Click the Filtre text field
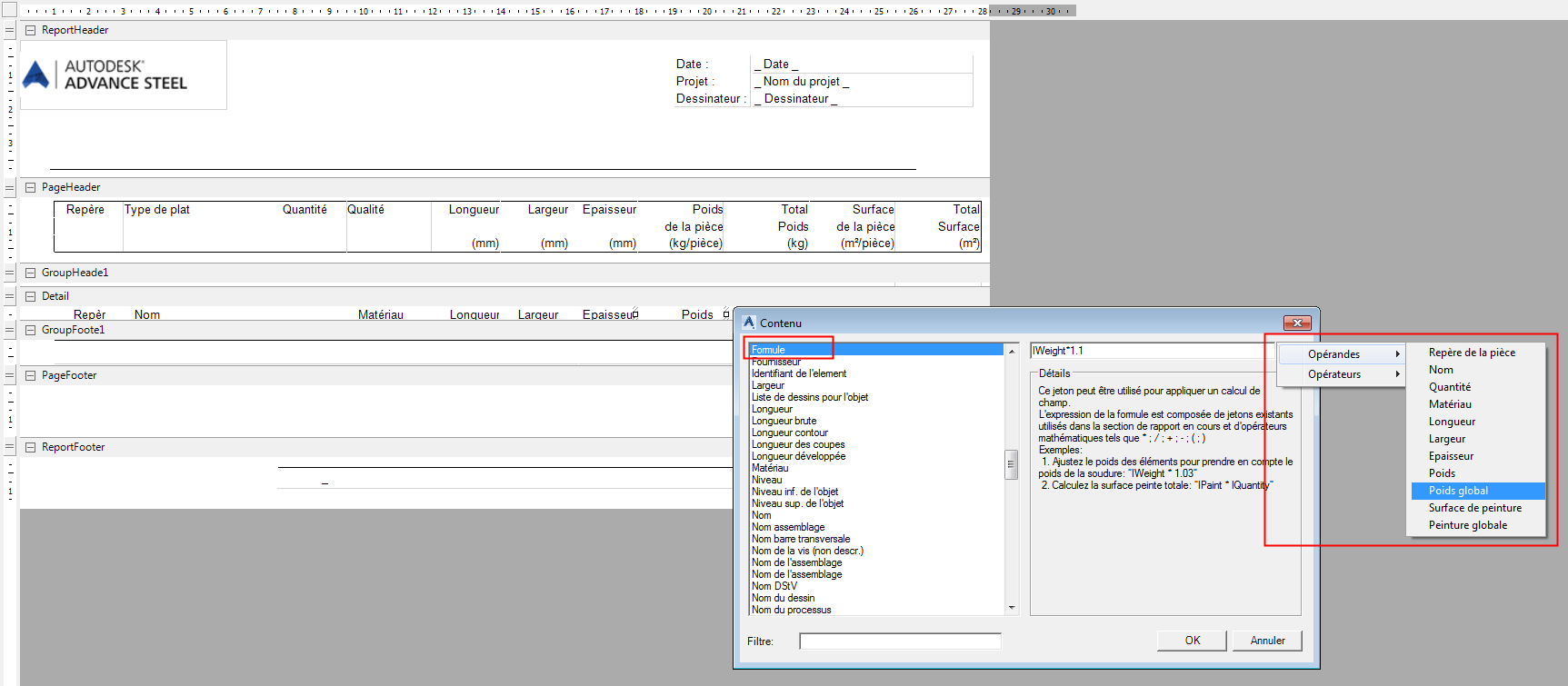The height and width of the screenshot is (686, 1568). [900, 641]
